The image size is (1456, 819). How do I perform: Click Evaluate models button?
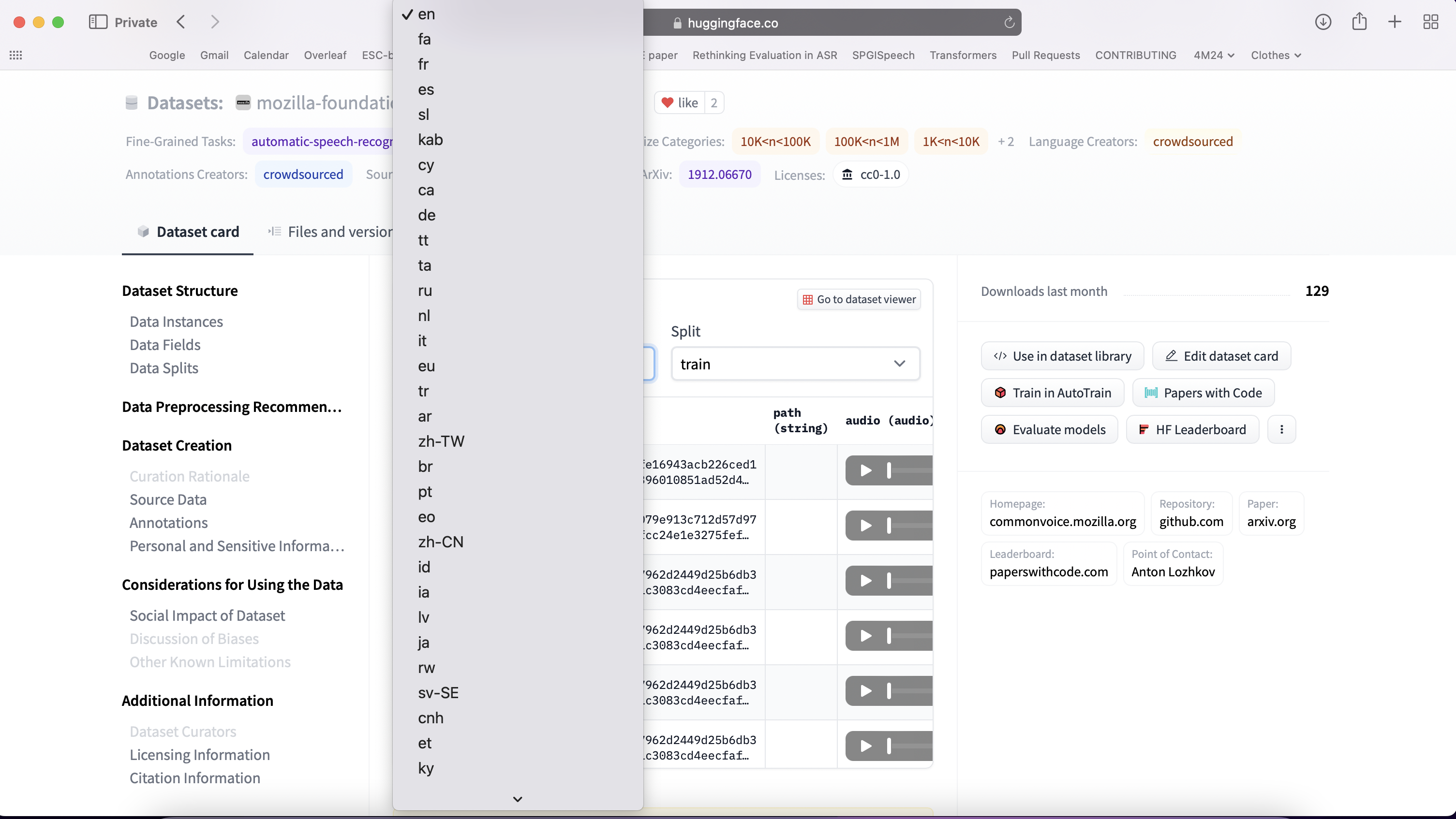[1050, 429]
